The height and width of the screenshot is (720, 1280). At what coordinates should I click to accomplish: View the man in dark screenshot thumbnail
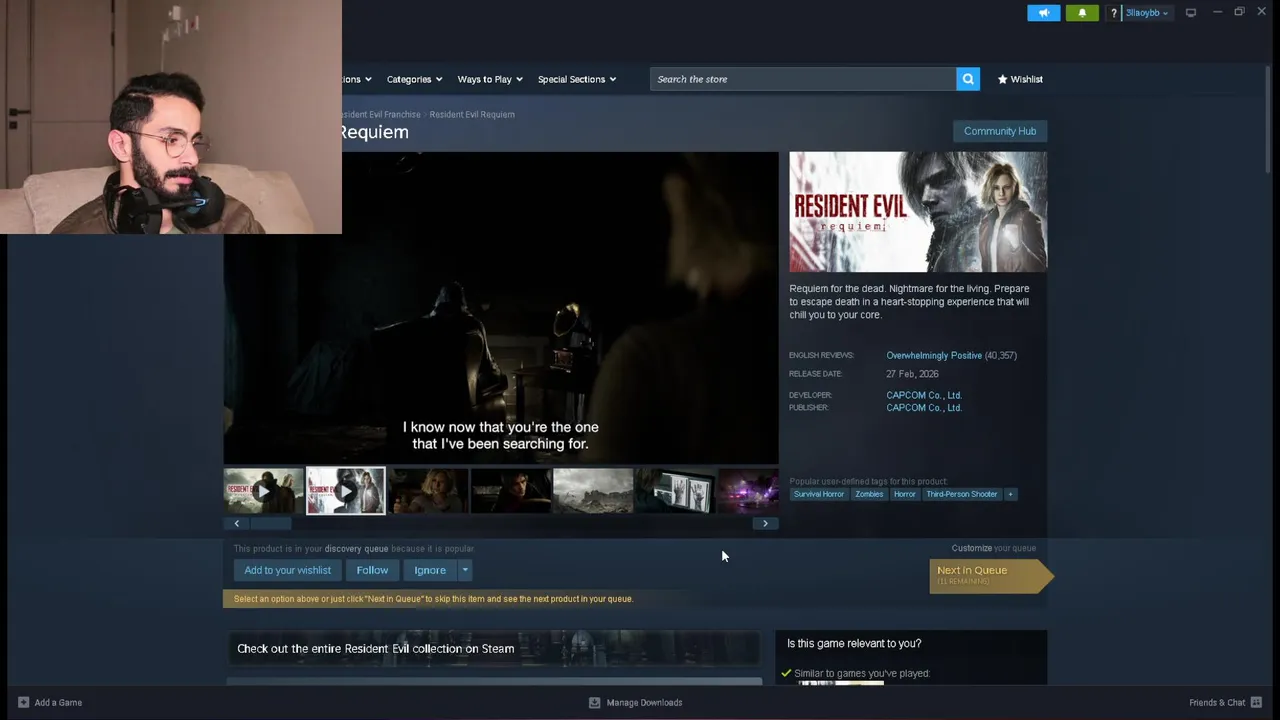pos(510,491)
